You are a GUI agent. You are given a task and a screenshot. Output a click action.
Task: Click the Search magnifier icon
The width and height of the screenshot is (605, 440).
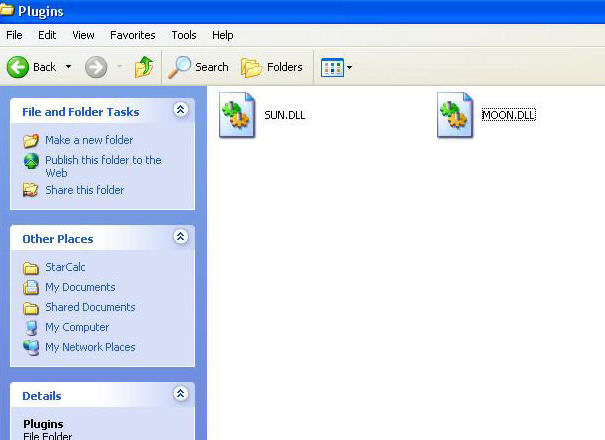(x=180, y=67)
